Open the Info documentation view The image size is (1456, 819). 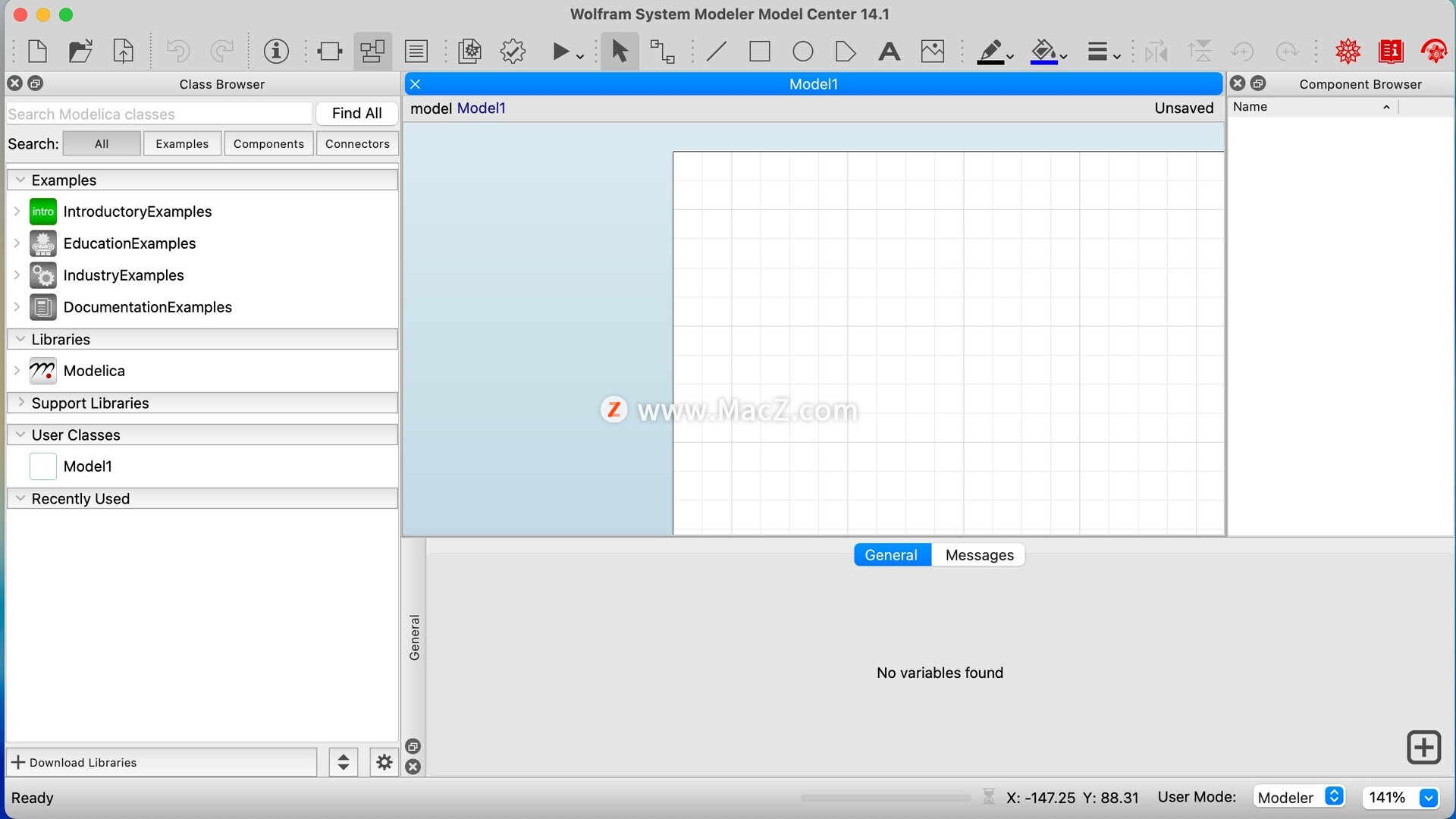[276, 52]
